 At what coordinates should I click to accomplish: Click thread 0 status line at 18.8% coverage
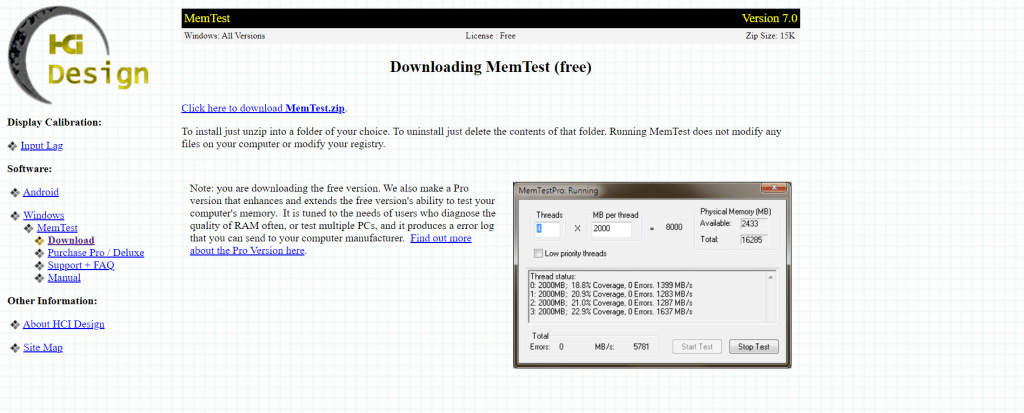click(612, 286)
